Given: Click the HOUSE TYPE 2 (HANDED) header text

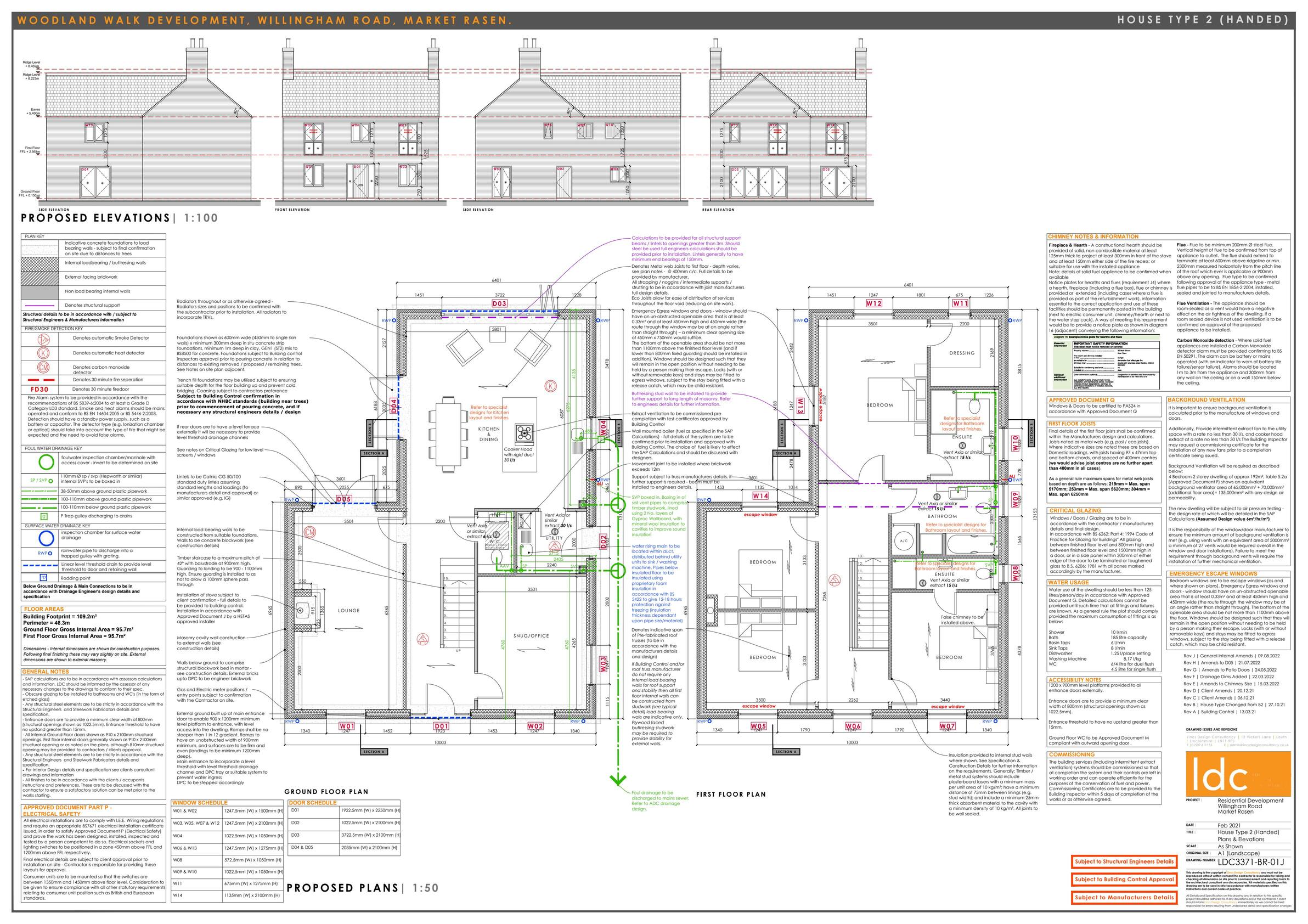Looking at the screenshot, I should [x=1203, y=19].
